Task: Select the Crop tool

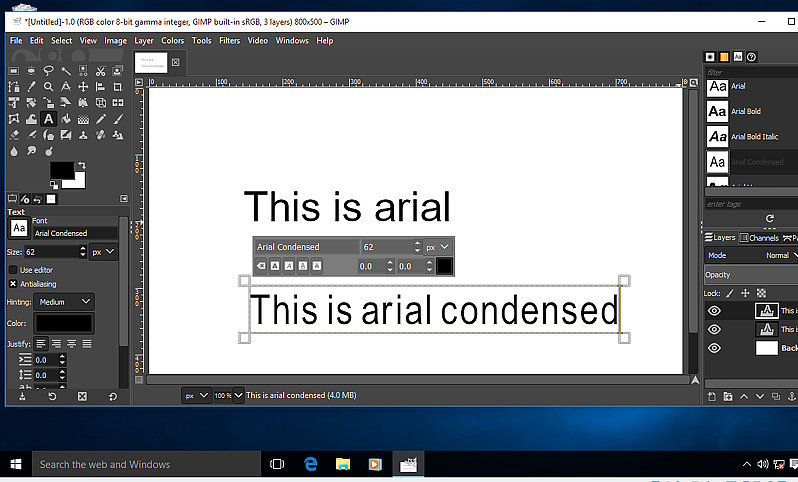Action: pyautogui.click(x=118, y=87)
